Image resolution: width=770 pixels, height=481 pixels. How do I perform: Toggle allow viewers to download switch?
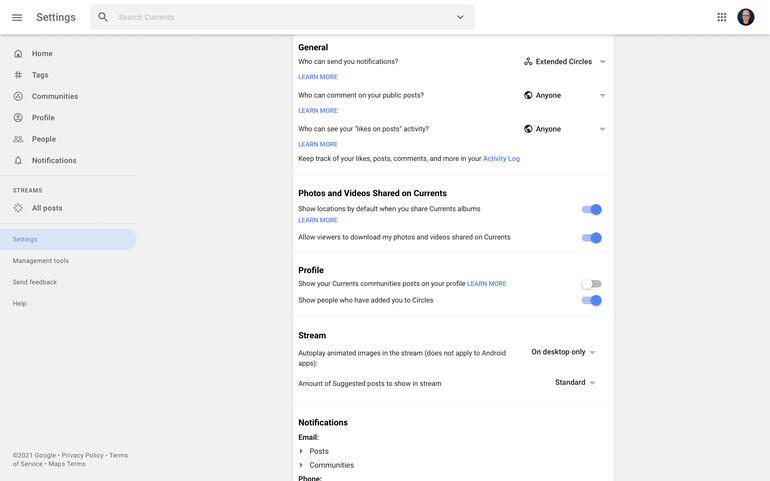pos(592,238)
